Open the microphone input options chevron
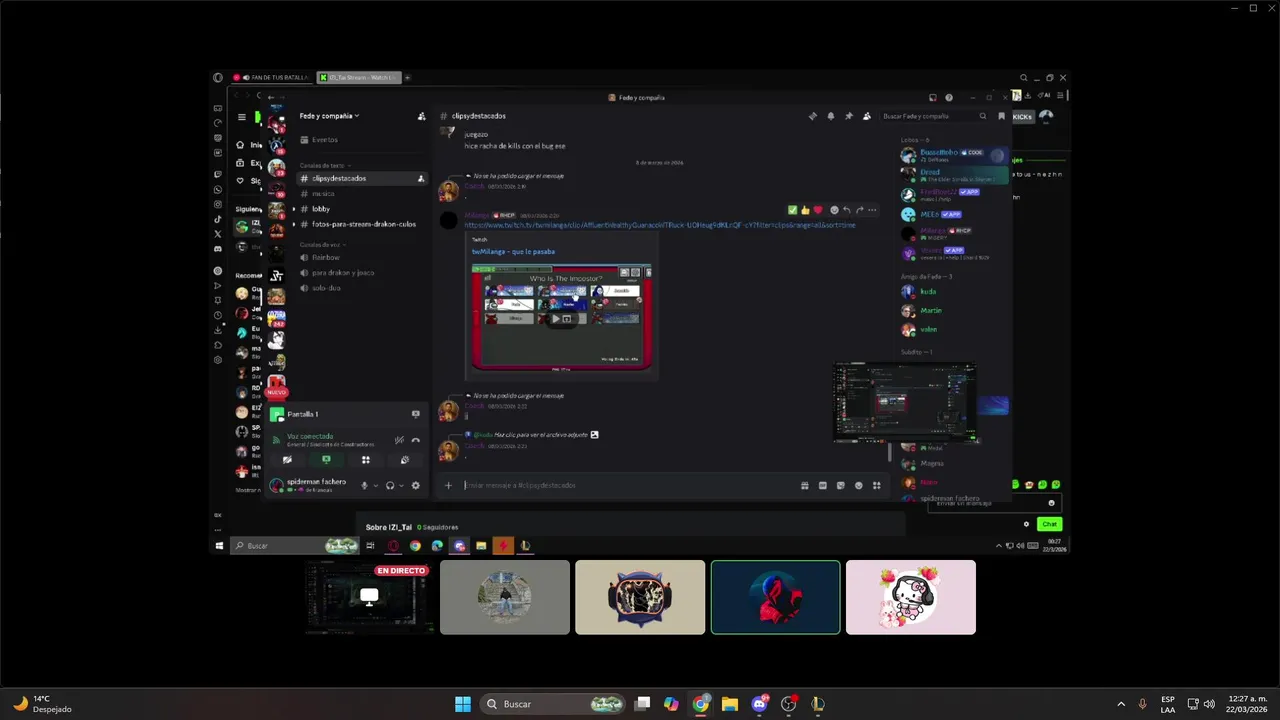The height and width of the screenshot is (720, 1280). (375, 485)
